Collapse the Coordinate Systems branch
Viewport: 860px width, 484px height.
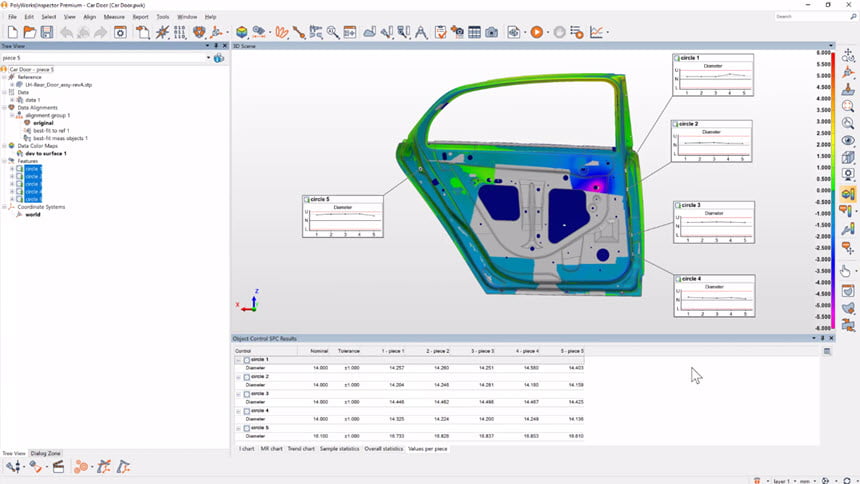(4, 207)
